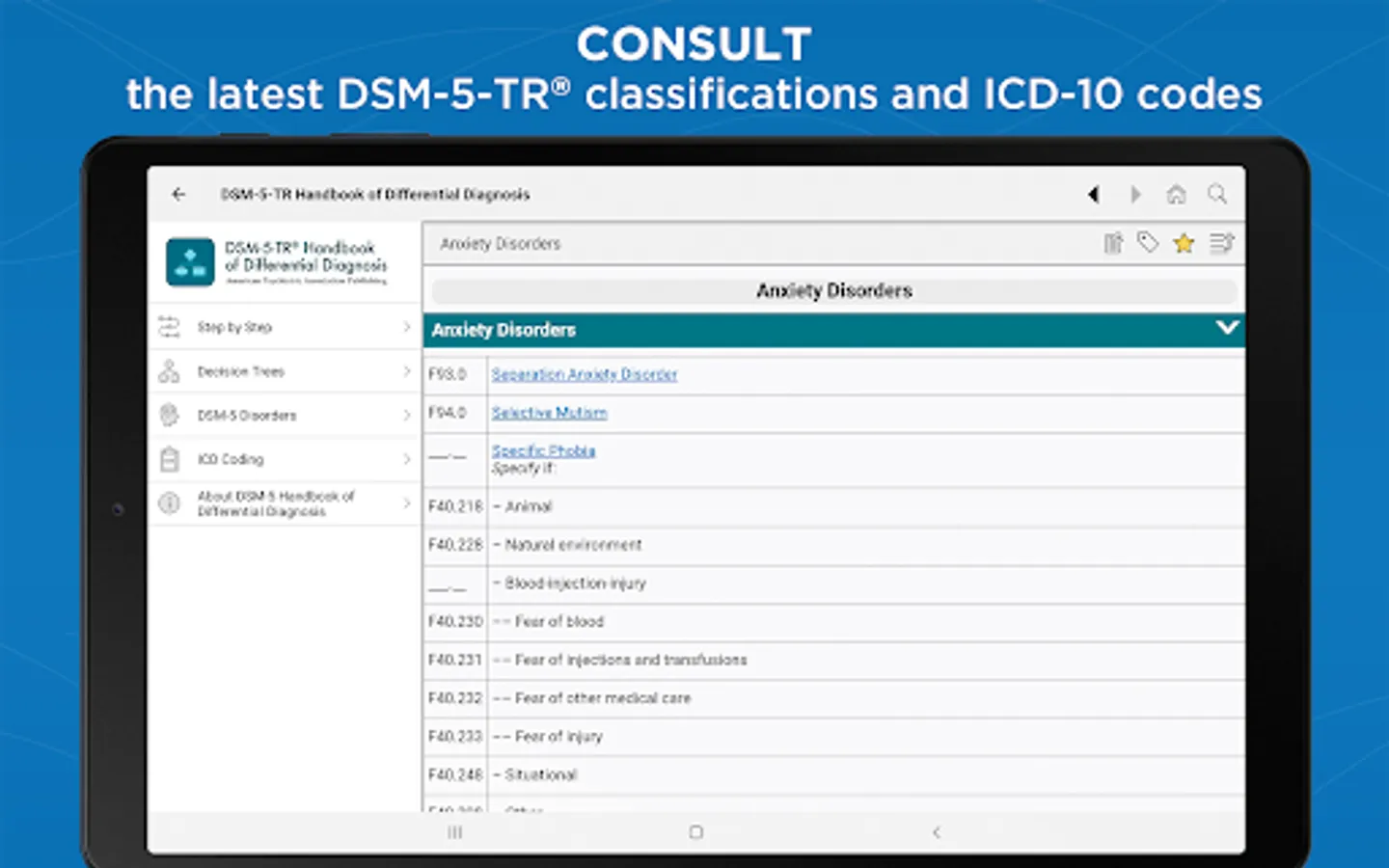The image size is (1389, 868).
Task: Open the Separation Anxiety Disorder link
Action: coord(585,374)
